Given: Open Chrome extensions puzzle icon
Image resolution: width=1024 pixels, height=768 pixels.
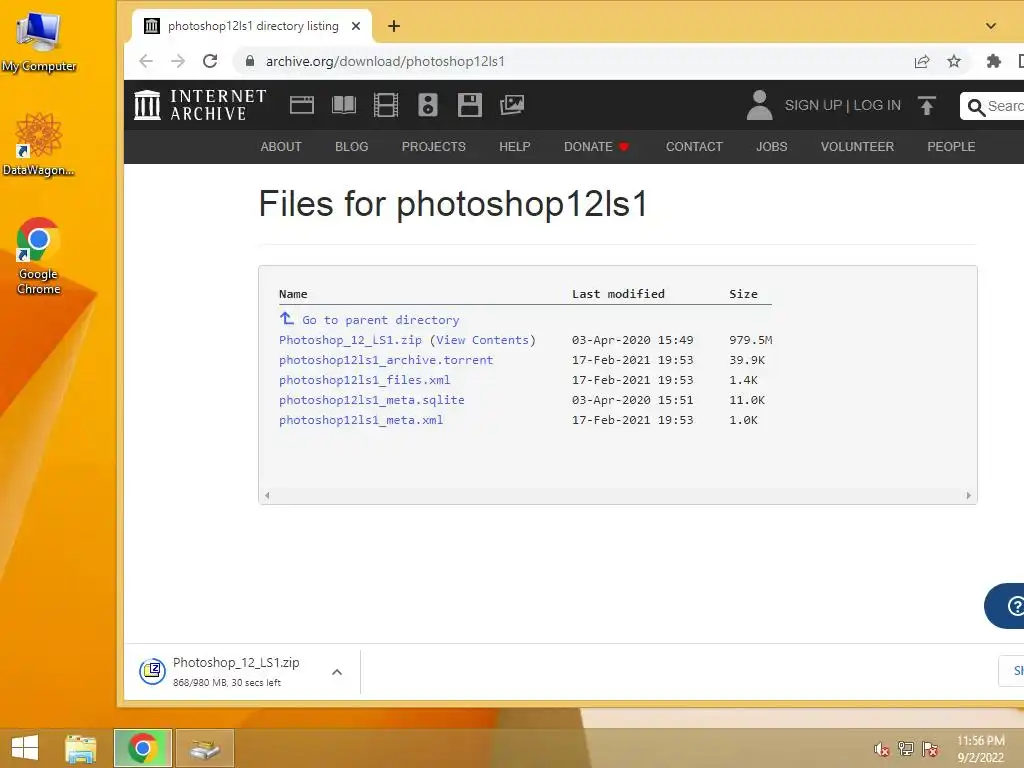Looking at the screenshot, I should (993, 61).
